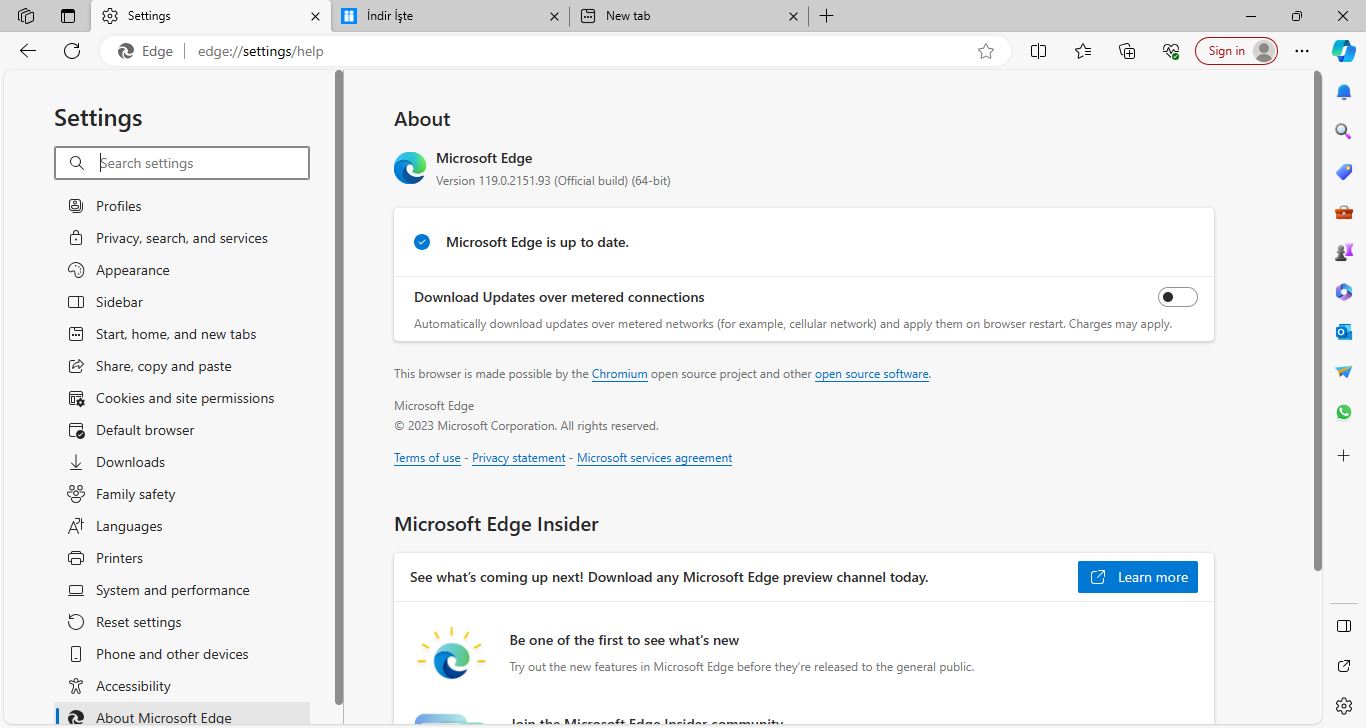Open the Games chess piece sidebar icon
Image resolution: width=1366 pixels, height=728 pixels.
click(1344, 252)
